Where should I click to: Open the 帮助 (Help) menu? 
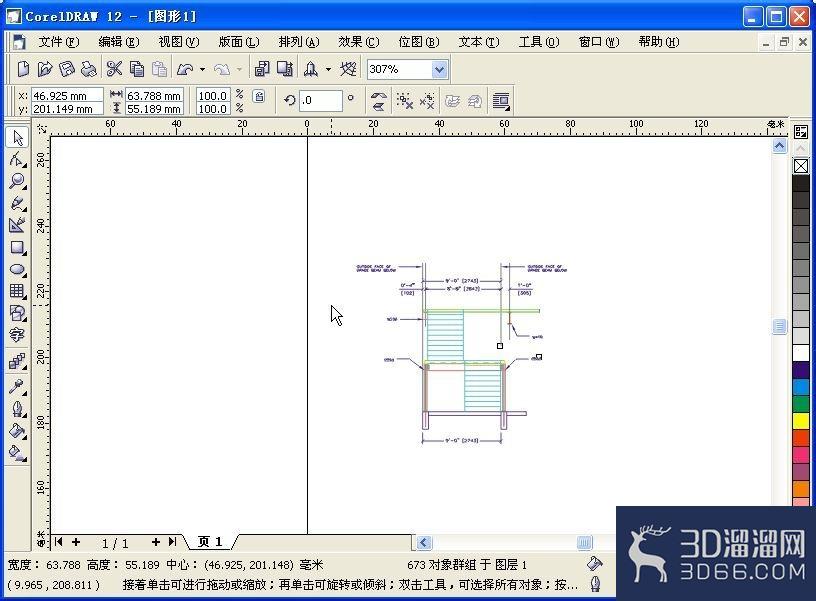coord(659,42)
